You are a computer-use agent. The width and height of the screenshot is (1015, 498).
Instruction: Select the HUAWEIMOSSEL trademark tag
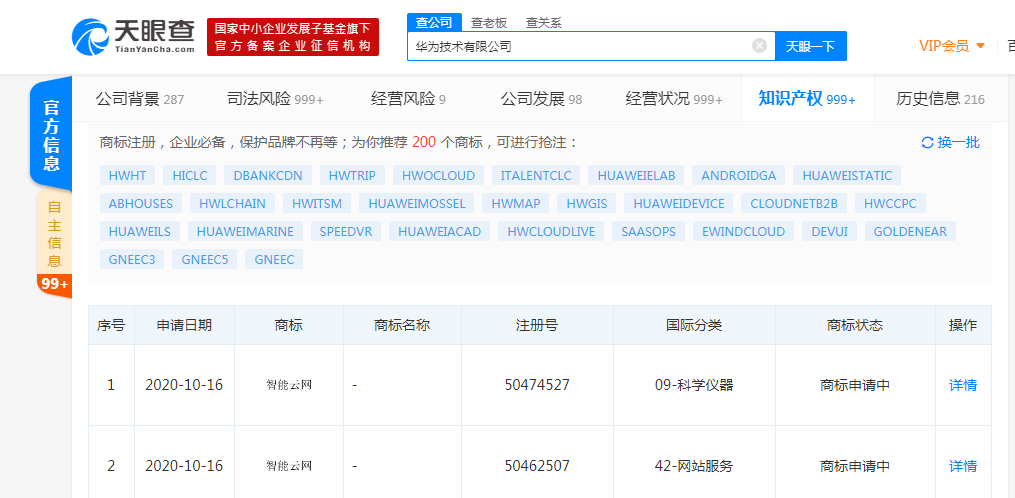(417, 203)
